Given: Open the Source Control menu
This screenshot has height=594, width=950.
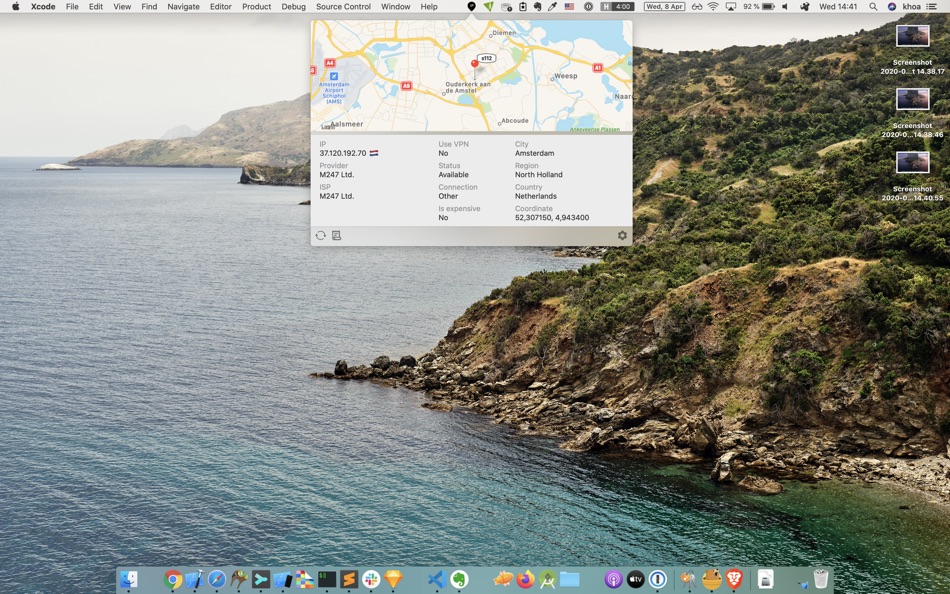Looking at the screenshot, I should click(343, 7).
